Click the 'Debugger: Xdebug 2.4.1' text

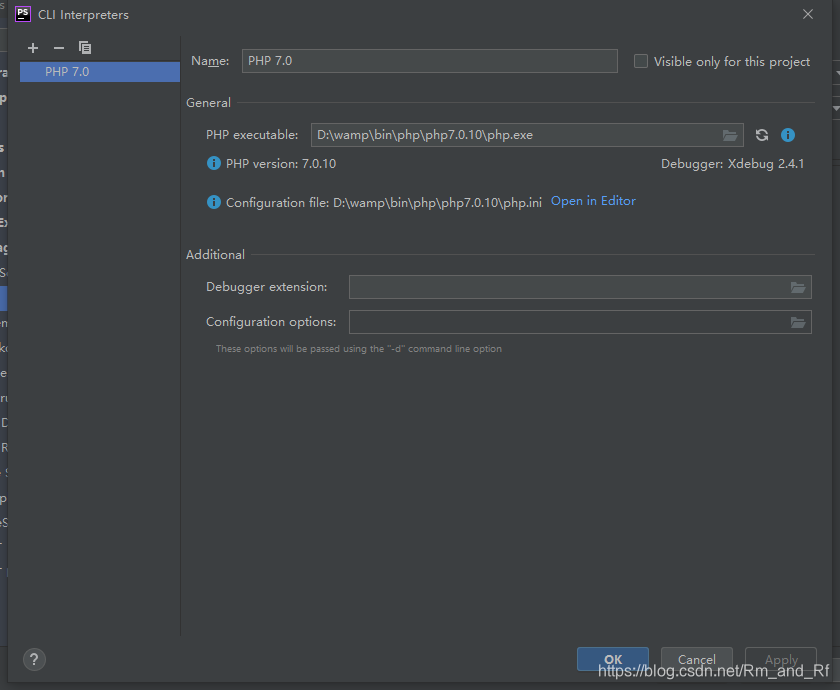(x=732, y=164)
